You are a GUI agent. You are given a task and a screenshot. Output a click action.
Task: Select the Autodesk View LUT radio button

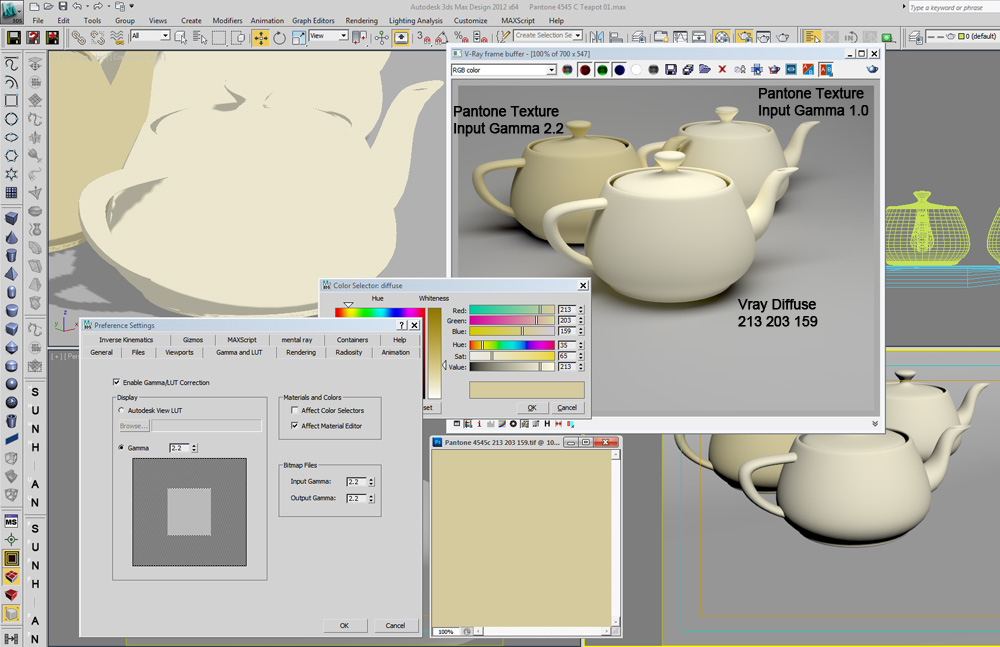(x=121, y=410)
